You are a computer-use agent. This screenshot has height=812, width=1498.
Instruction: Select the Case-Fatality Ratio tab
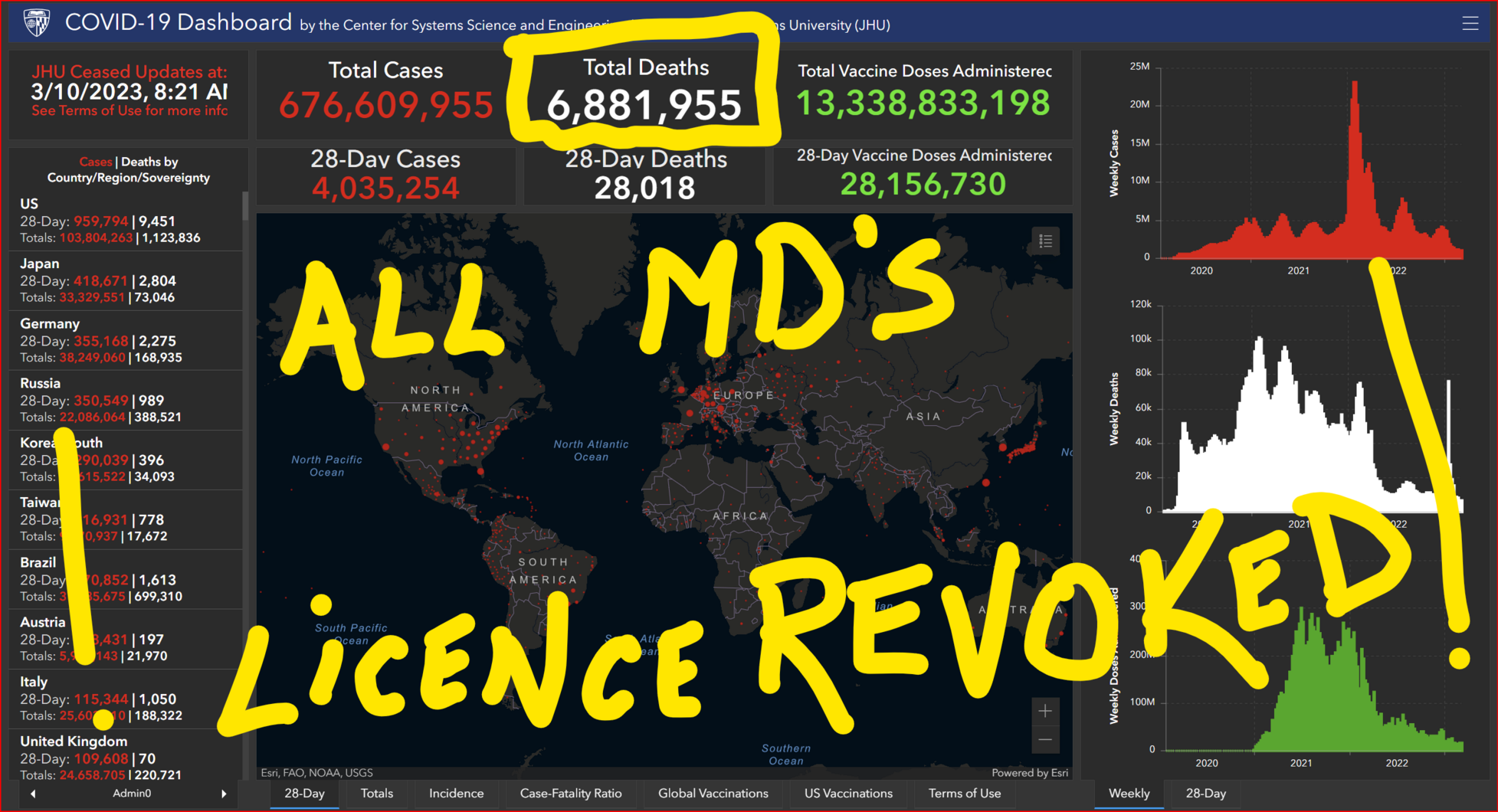coord(570,794)
